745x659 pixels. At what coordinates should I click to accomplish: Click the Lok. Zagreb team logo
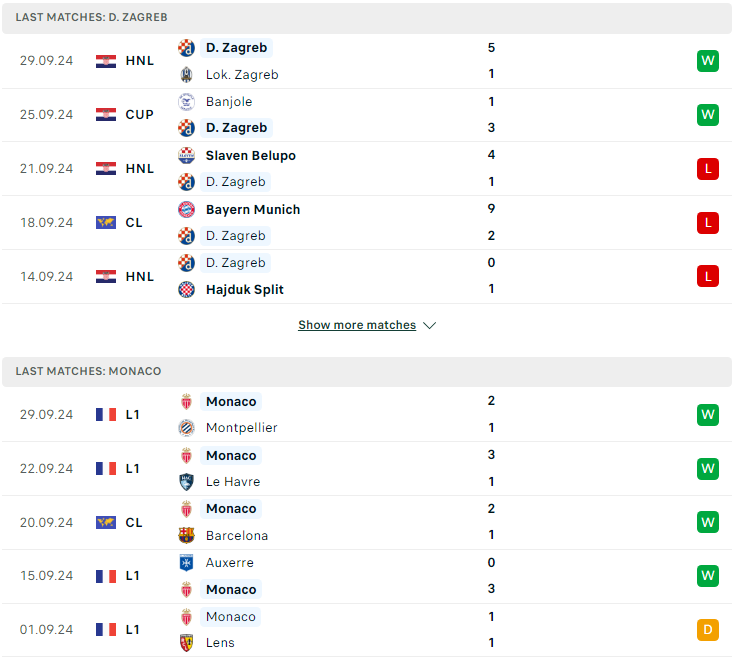tap(186, 75)
